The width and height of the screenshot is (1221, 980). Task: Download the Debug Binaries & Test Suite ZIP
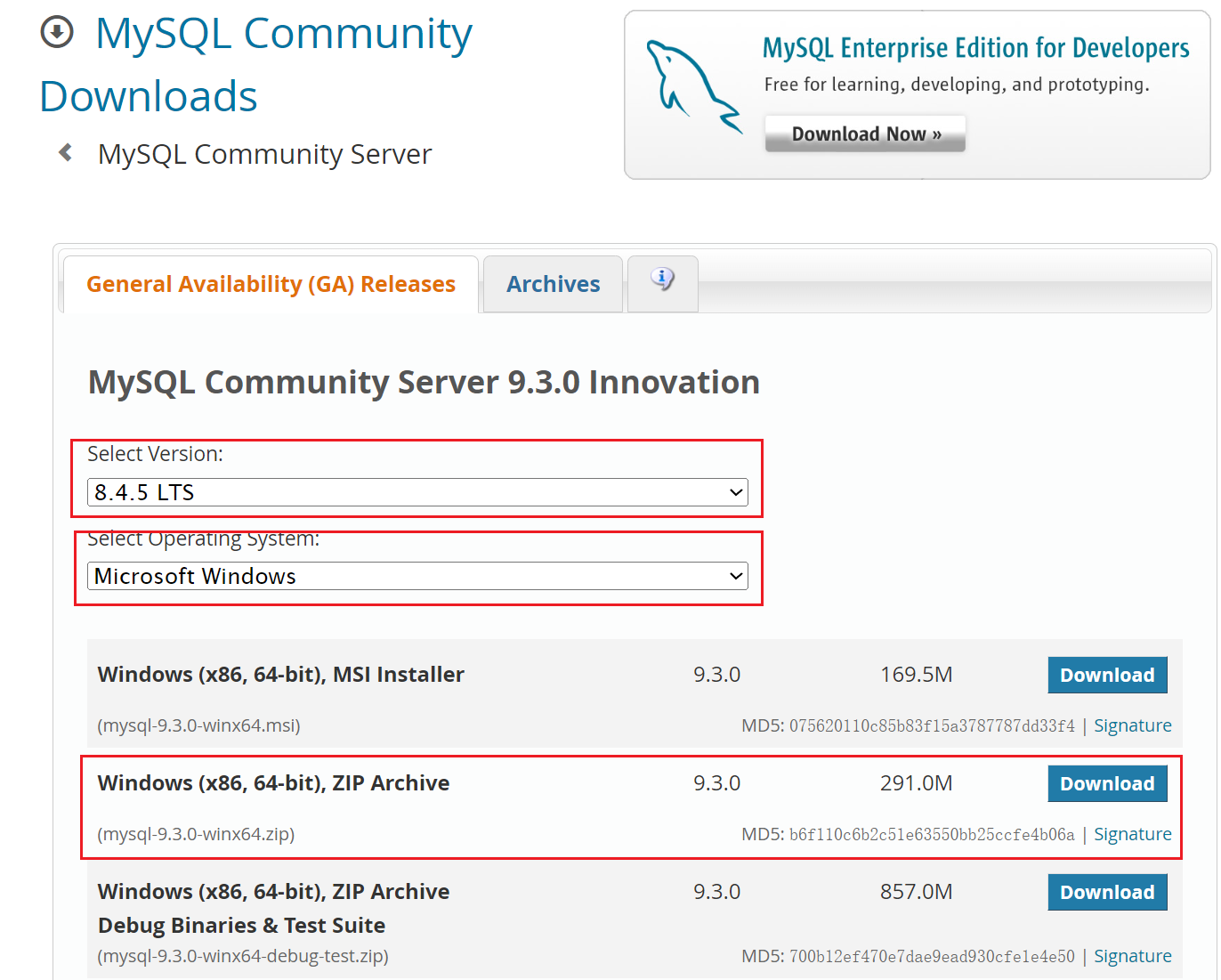pos(1107,892)
